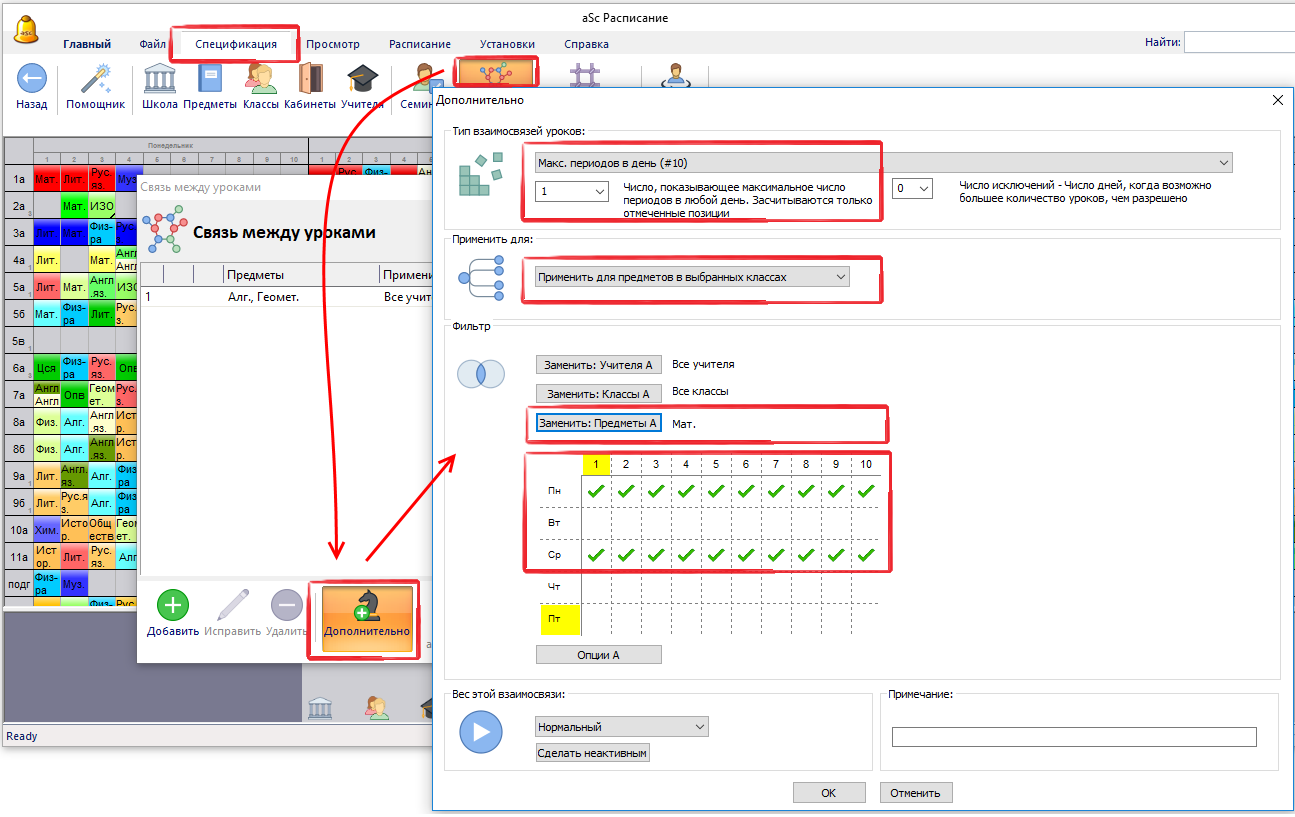This screenshot has height=817, width=1295.
Task: Switch to the Спецификация tab
Action: (236, 44)
